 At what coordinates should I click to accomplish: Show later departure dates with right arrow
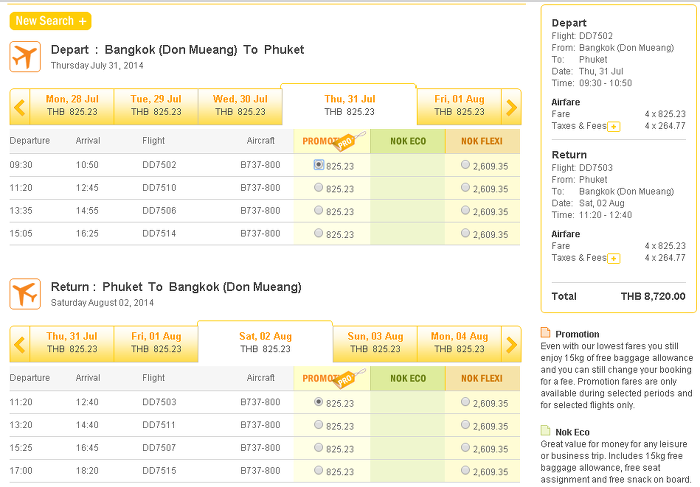click(512, 107)
